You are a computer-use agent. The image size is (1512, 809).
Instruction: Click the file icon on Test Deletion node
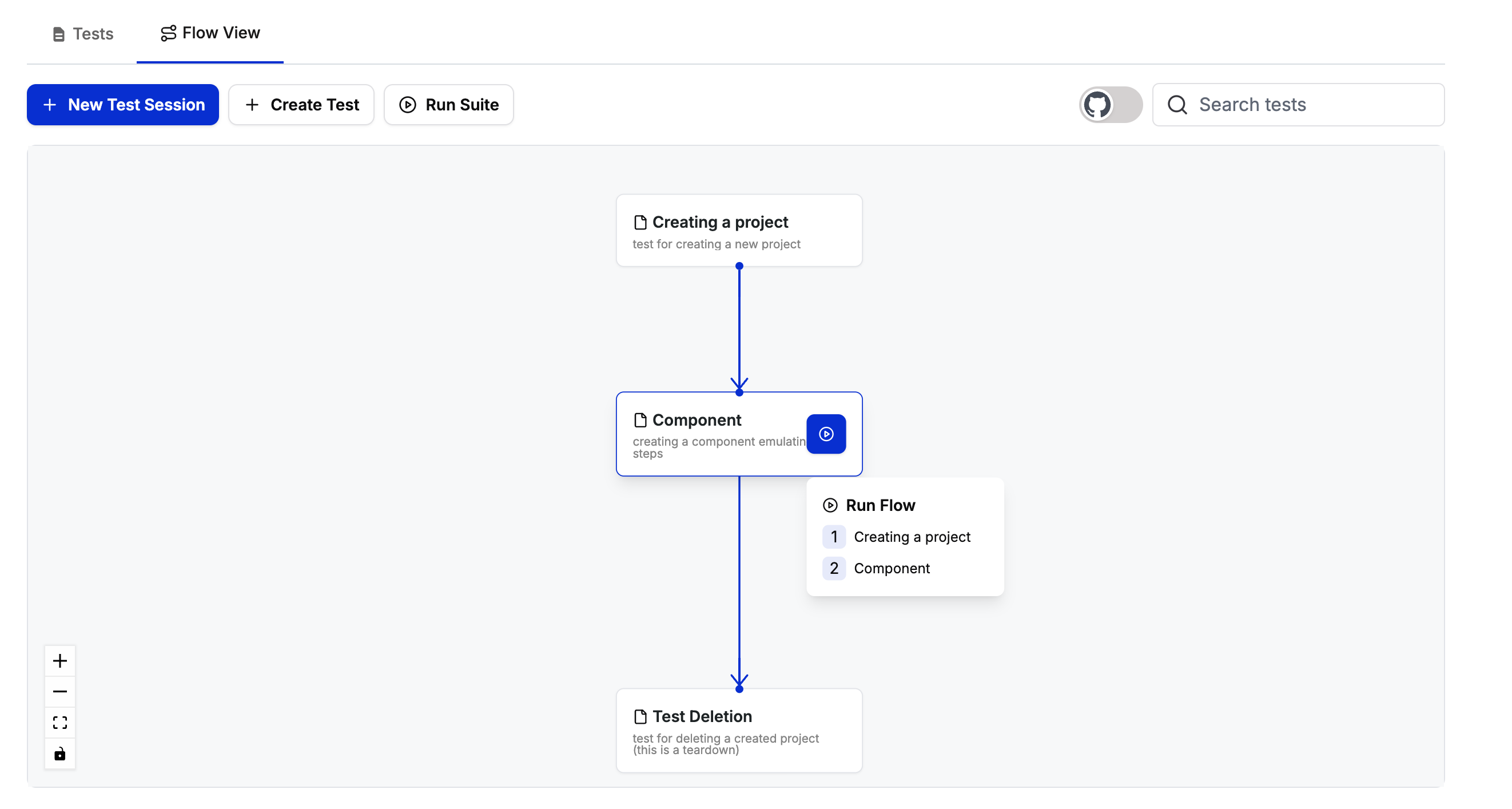pos(640,716)
